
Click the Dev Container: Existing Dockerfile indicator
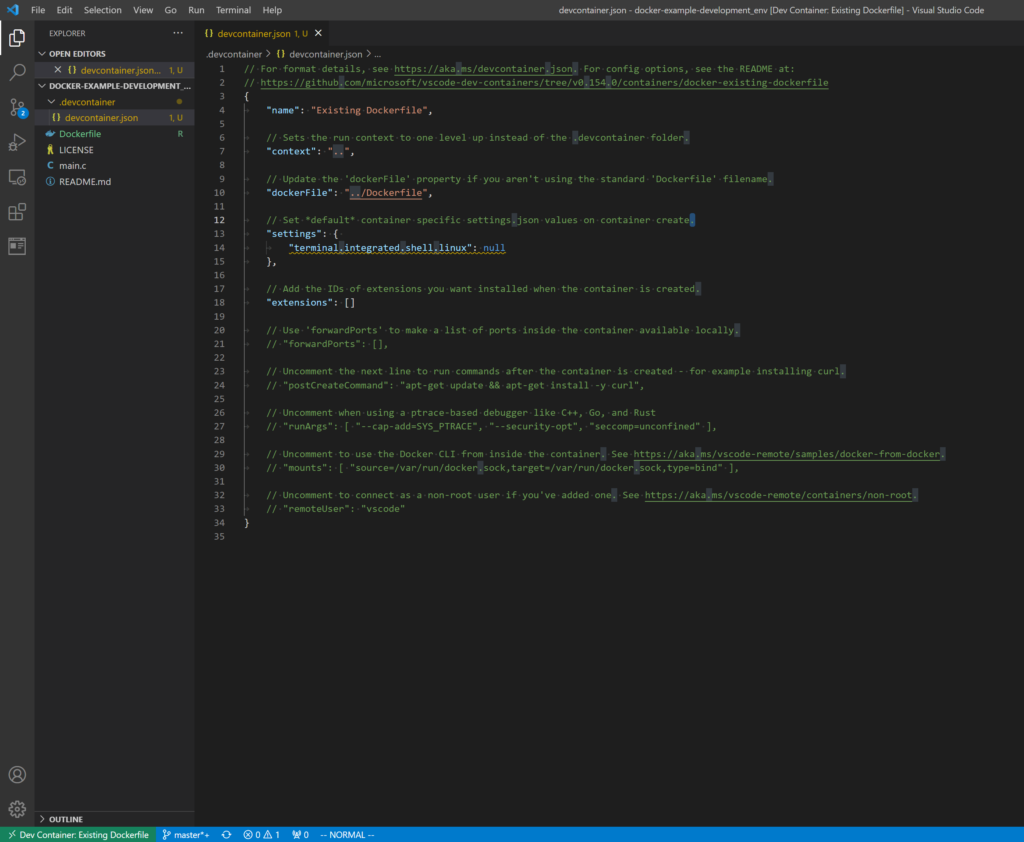[78, 834]
